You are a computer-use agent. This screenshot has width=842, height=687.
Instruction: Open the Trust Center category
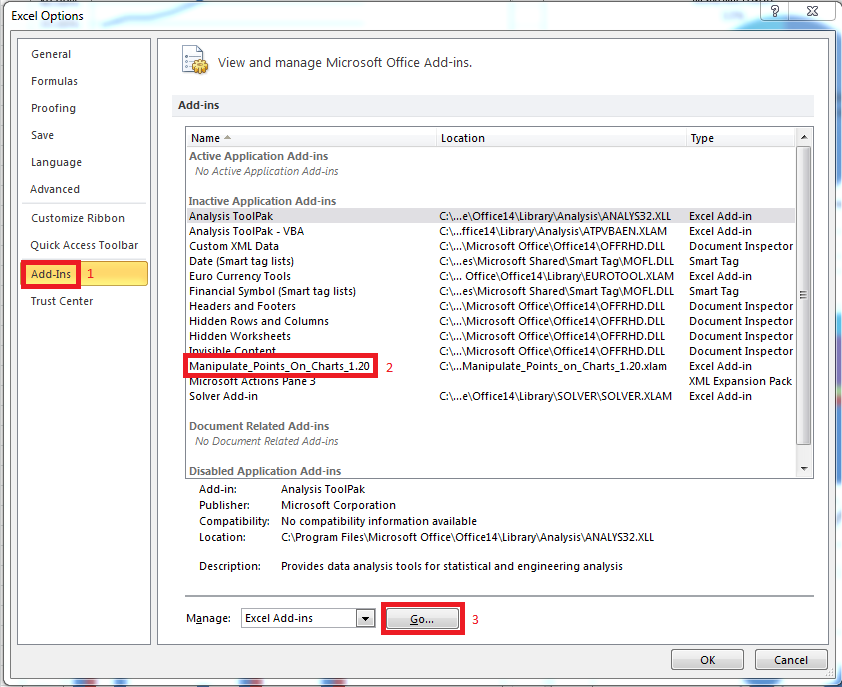[x=62, y=301]
